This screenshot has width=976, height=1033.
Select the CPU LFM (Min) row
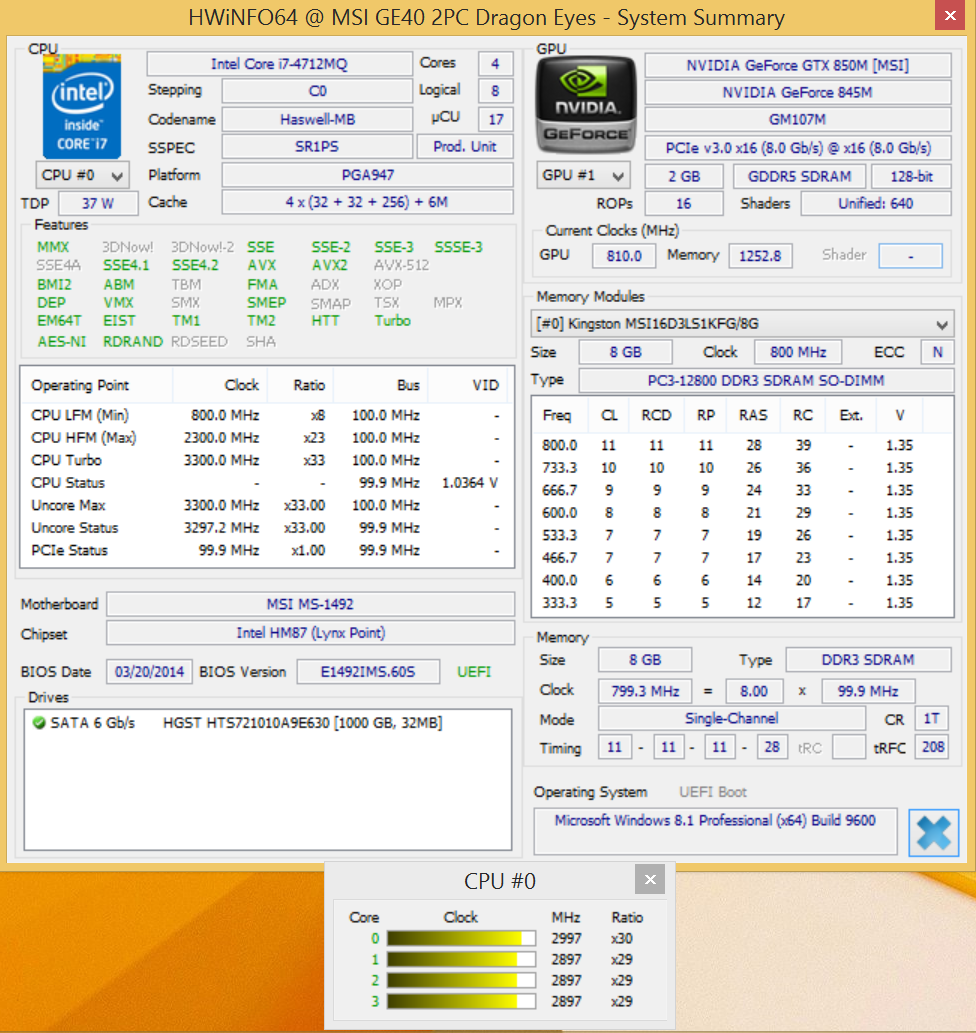pyautogui.click(x=266, y=415)
